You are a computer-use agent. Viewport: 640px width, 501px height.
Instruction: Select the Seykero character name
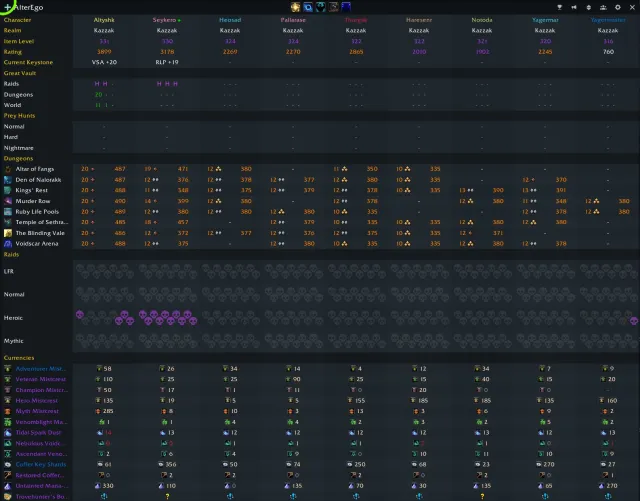164,20
